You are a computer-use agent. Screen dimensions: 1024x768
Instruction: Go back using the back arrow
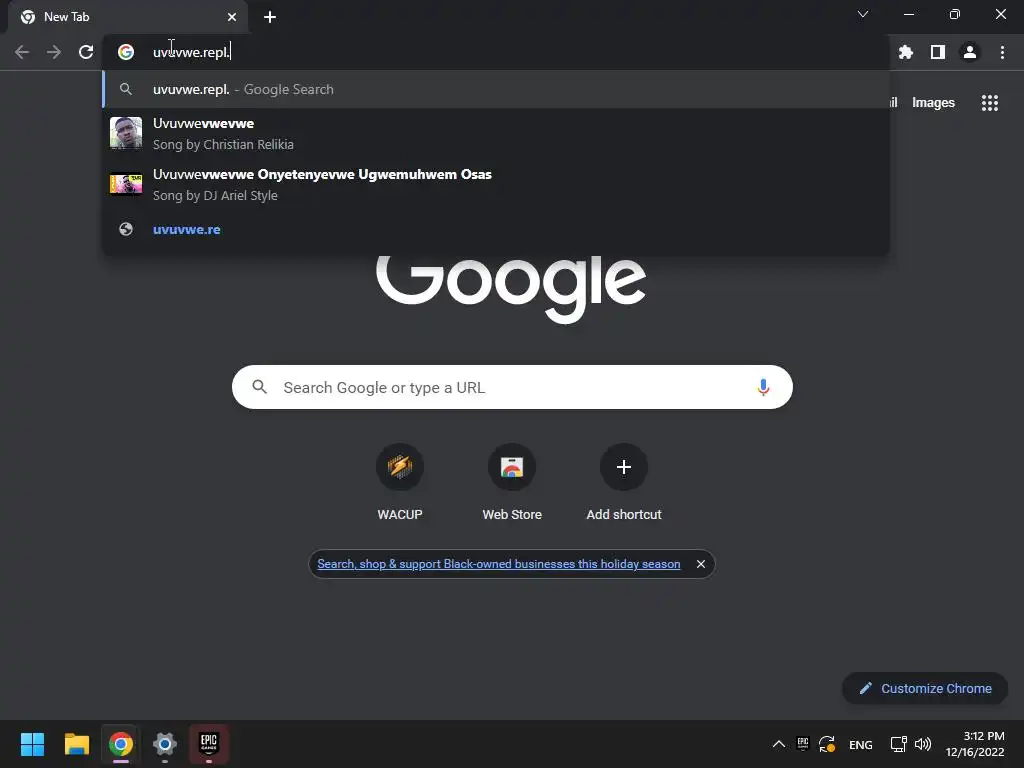pos(22,52)
